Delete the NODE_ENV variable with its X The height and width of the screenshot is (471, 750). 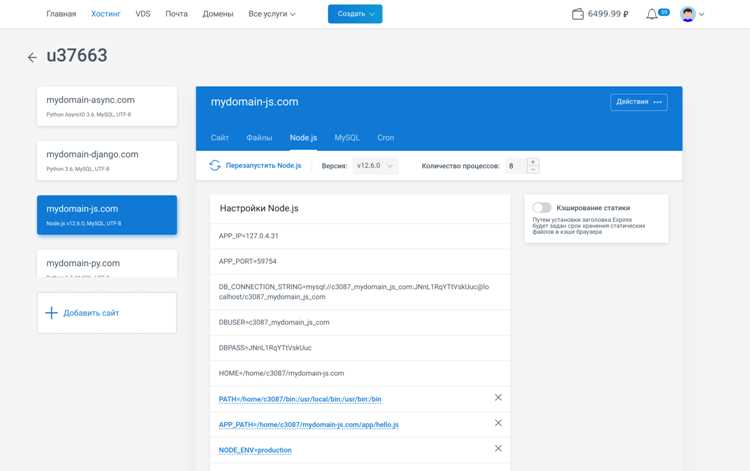(x=498, y=448)
